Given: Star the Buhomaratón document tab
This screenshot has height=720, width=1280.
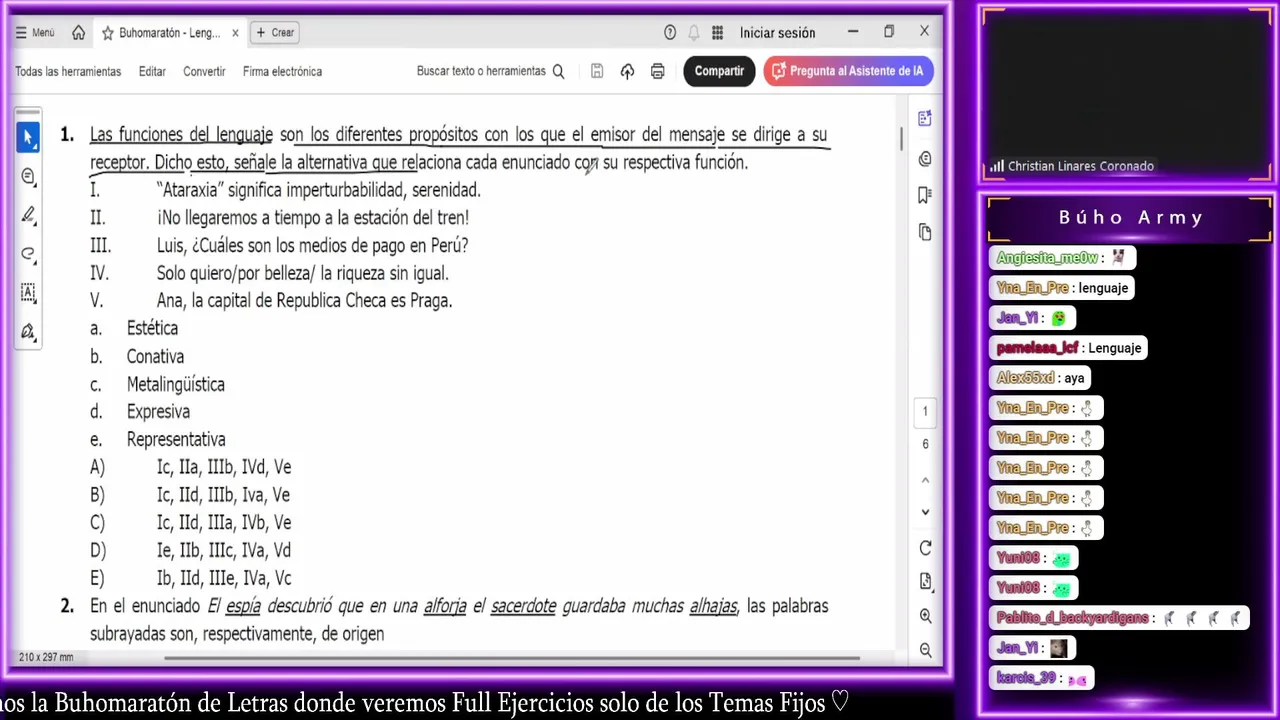Looking at the screenshot, I should pos(107,33).
